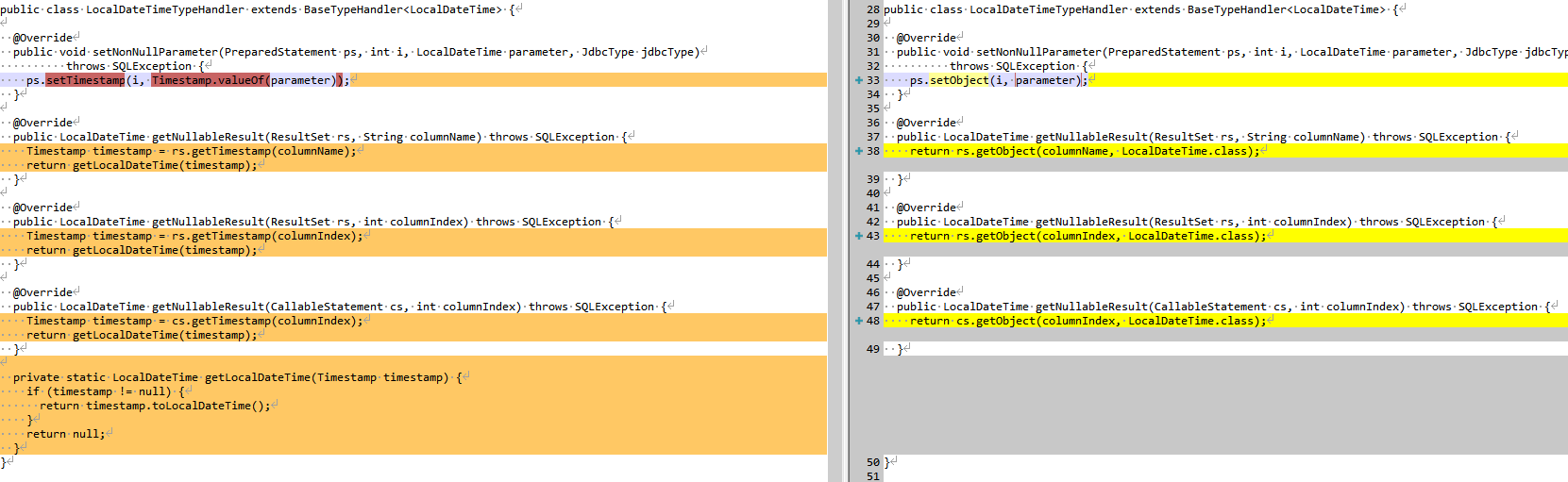Screen dimensions: 1568x482
Task: Click the plus change marker at line 38
Action: point(858,151)
